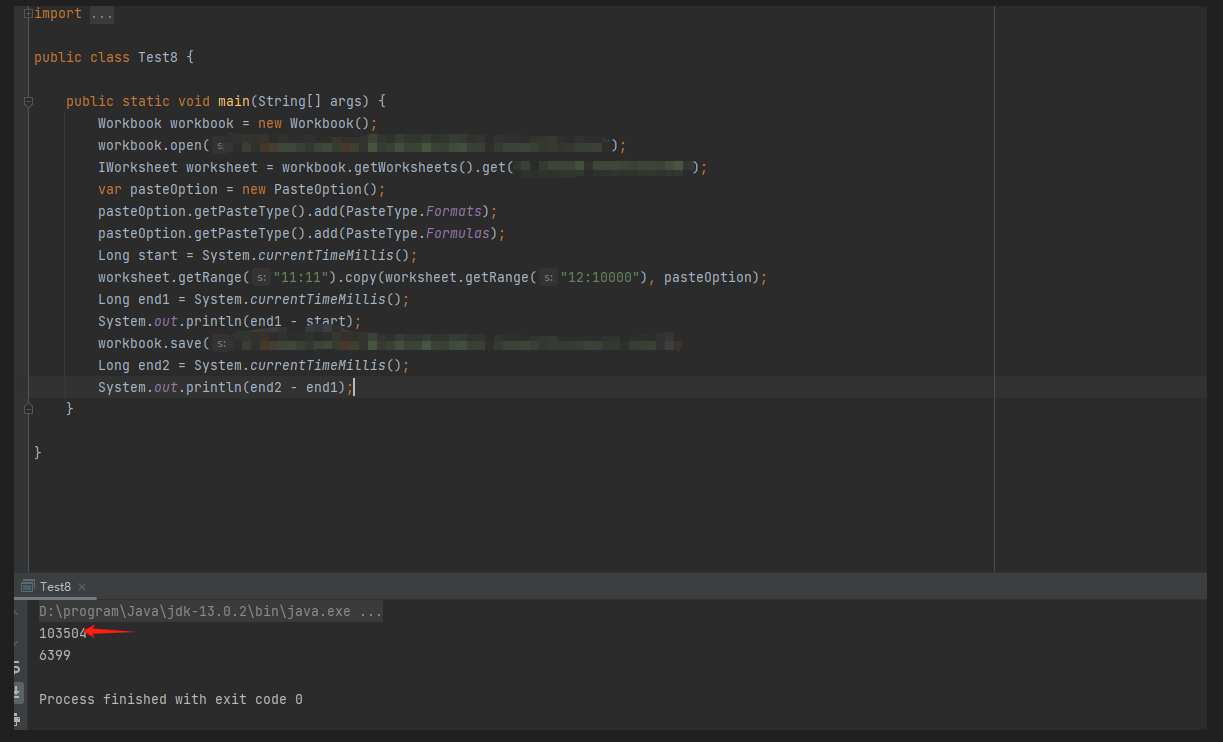Click the 'Long start' variable declaration
Screen dimensions: 1223x742
138,255
